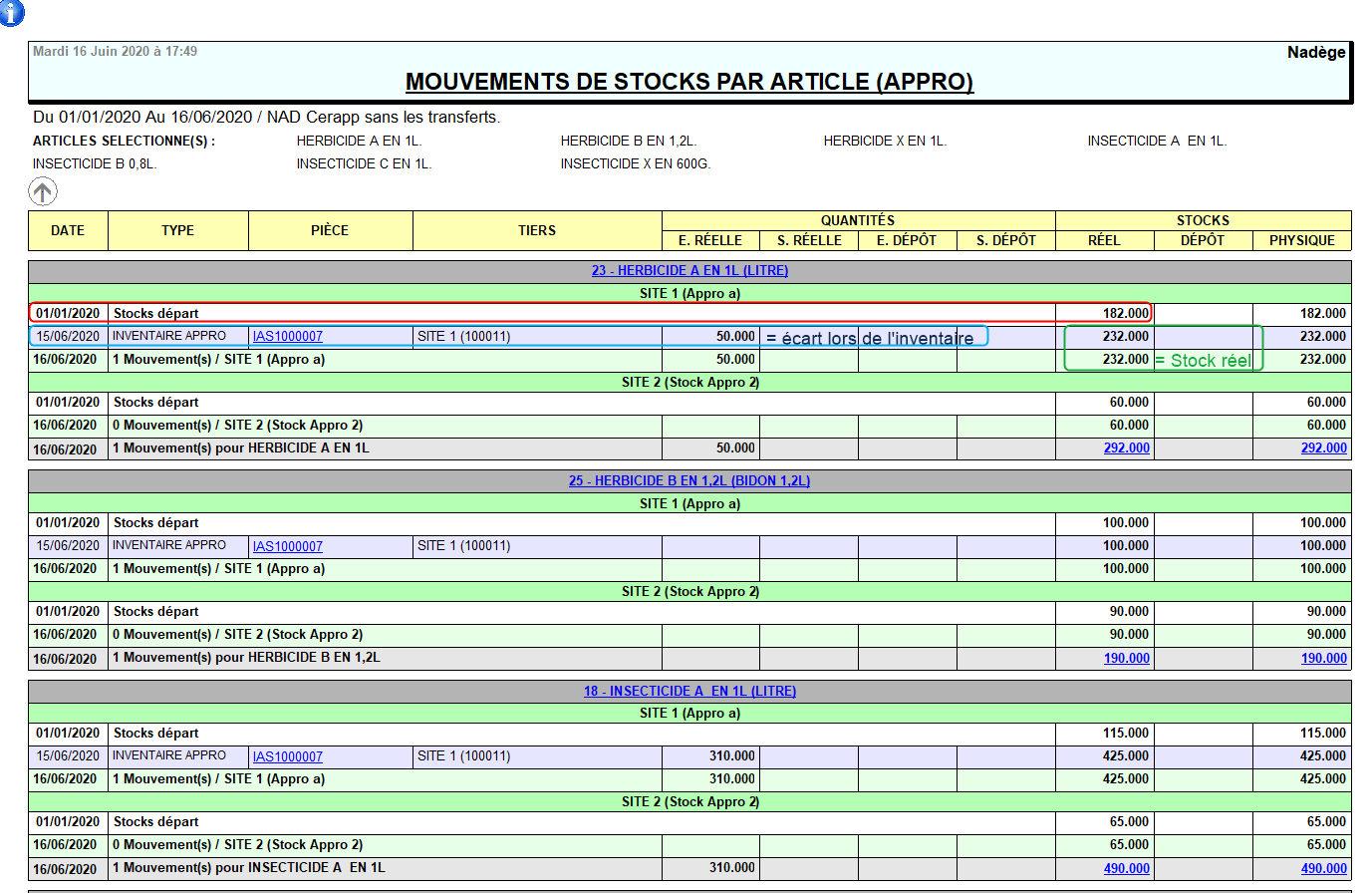Click the report title MOUVEMENTS DE STOCKS PAR ARTICLE
Screen dimensions: 1372x893
coord(689,82)
